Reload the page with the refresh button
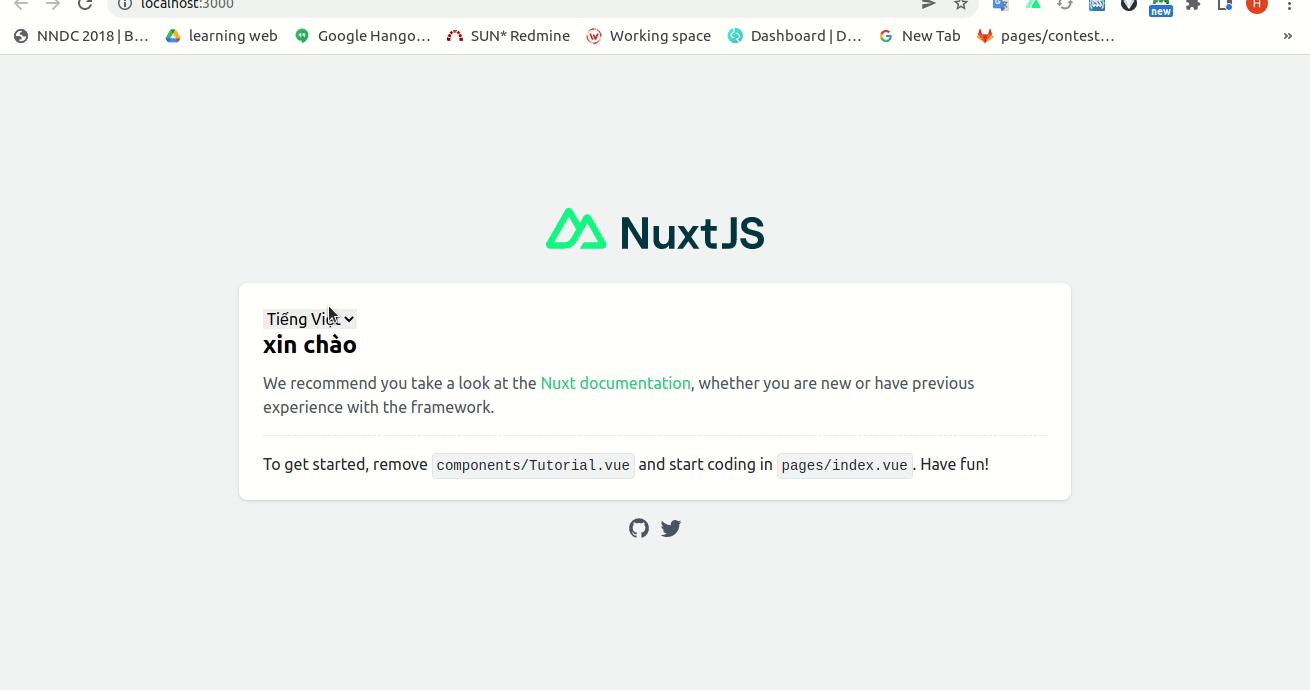This screenshot has width=1310, height=690. tap(85, 5)
